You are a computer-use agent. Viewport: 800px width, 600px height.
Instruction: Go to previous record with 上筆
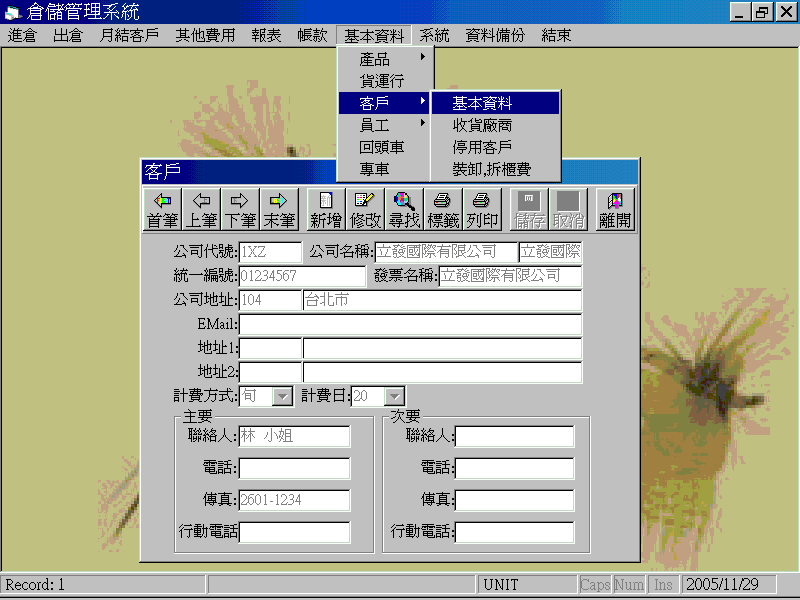(x=202, y=210)
